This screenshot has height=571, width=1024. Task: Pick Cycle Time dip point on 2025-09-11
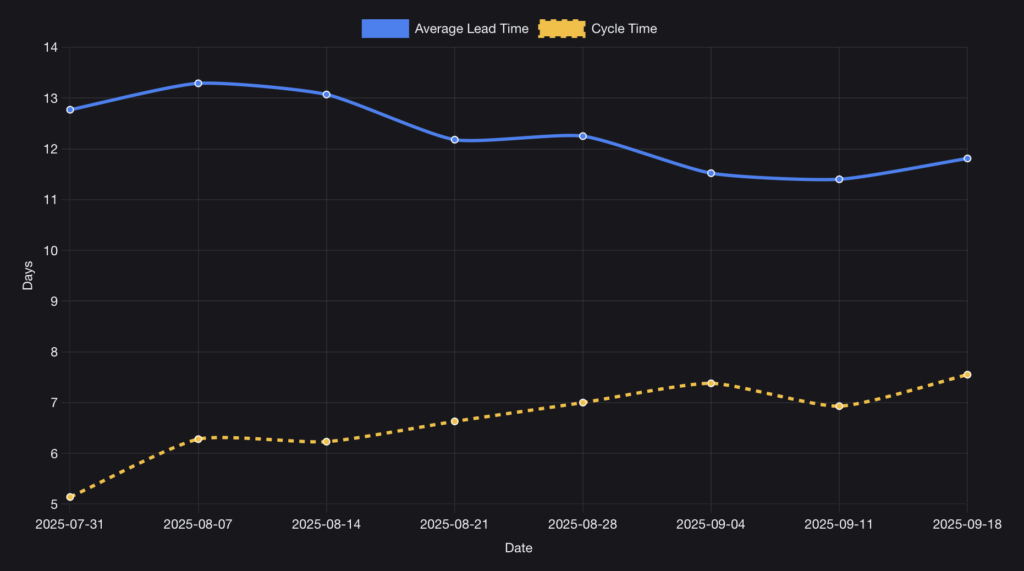click(x=839, y=406)
